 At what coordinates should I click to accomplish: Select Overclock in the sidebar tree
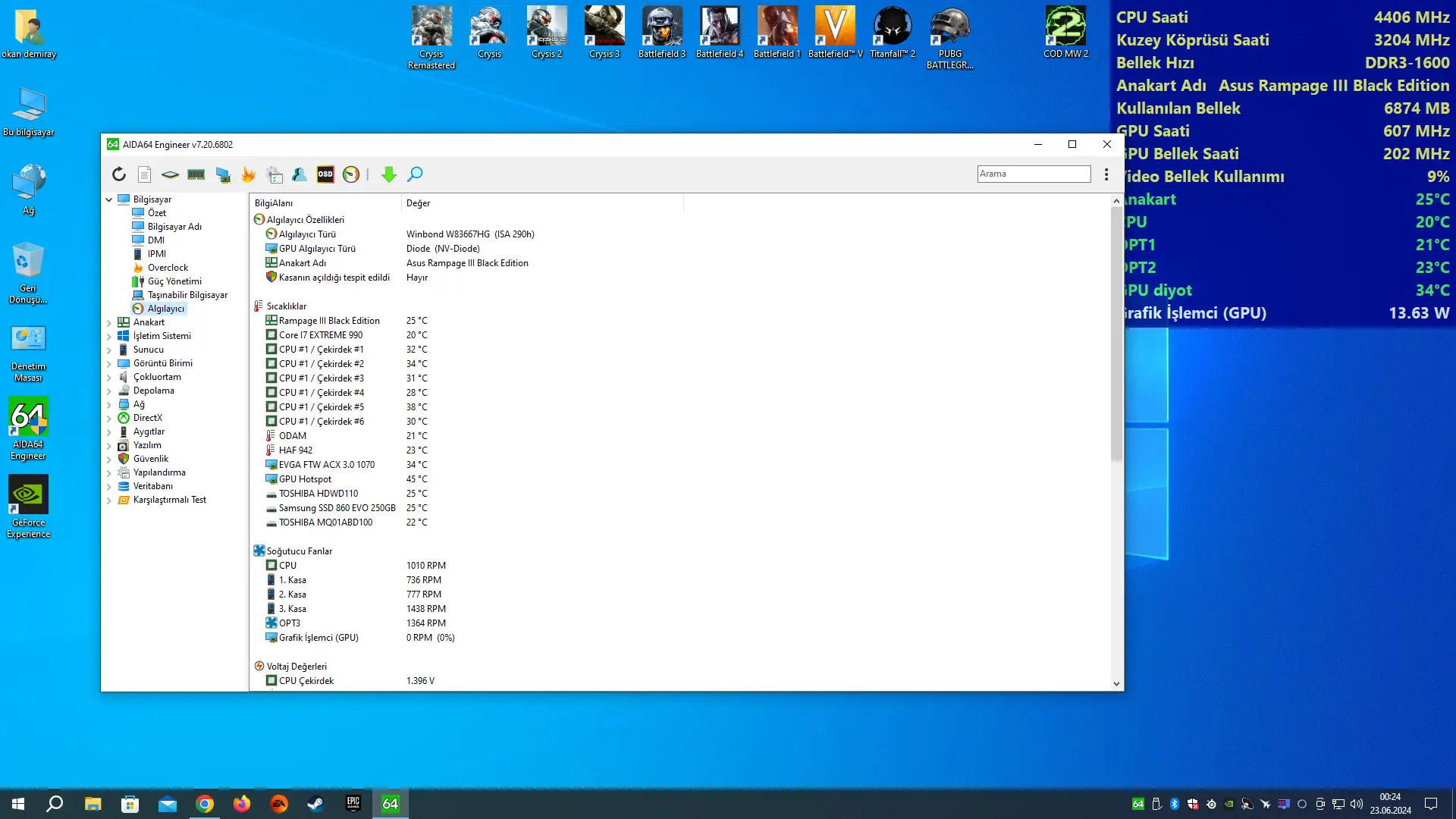[168, 268]
